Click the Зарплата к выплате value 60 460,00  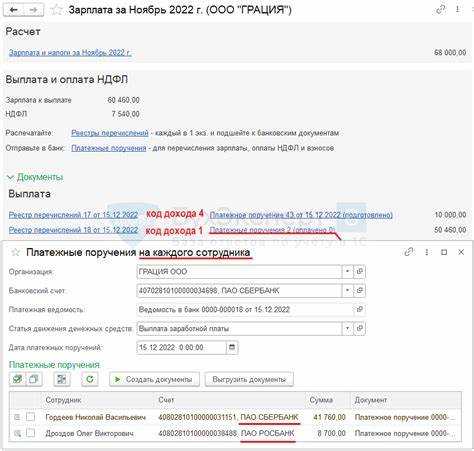(x=123, y=100)
